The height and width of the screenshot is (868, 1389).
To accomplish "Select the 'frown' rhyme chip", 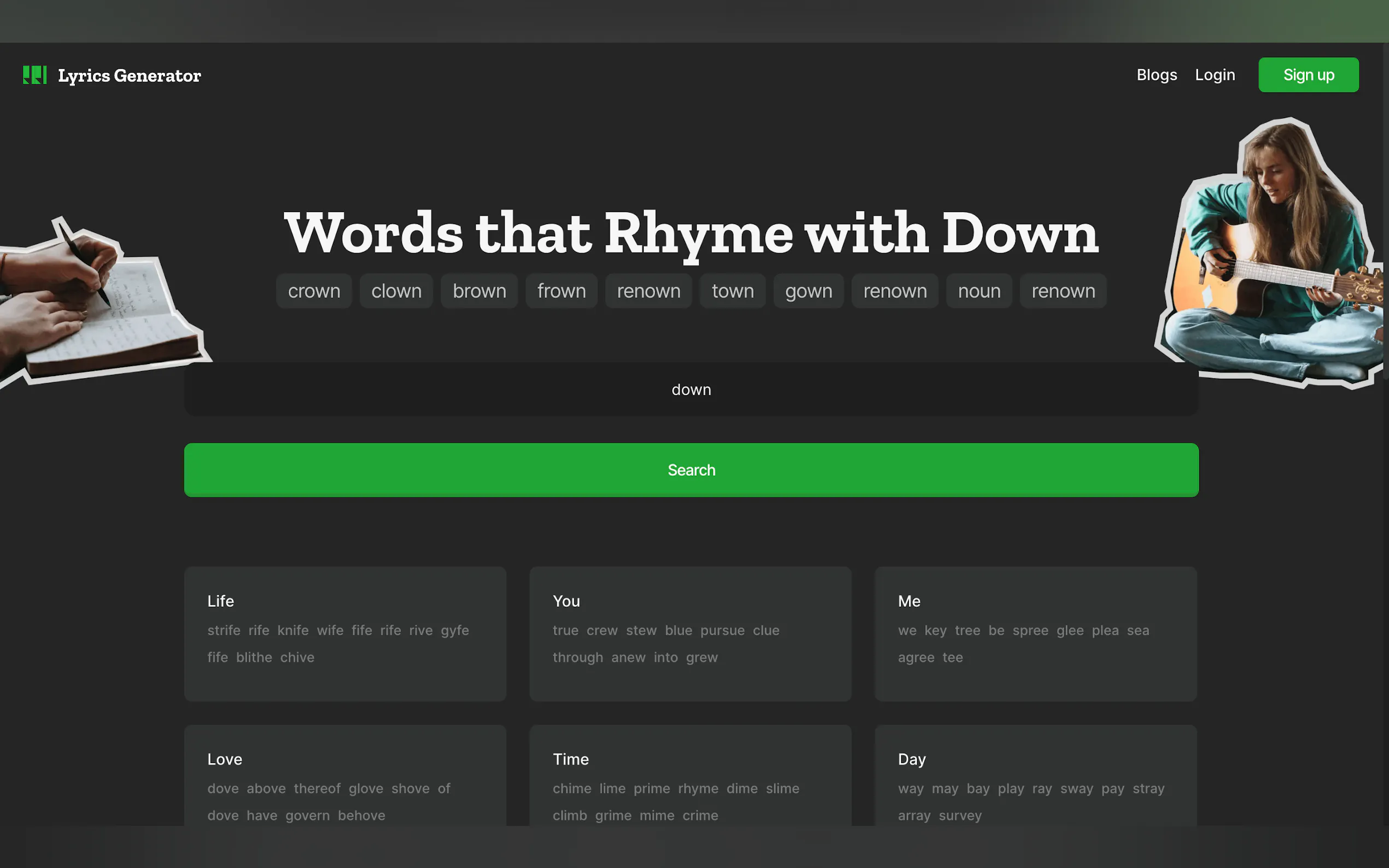I will click(561, 291).
